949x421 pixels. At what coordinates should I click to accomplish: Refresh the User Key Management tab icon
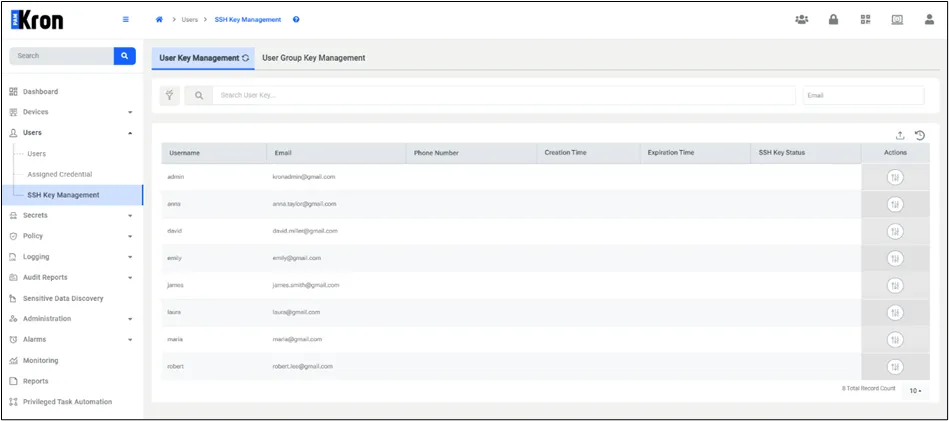(x=245, y=58)
